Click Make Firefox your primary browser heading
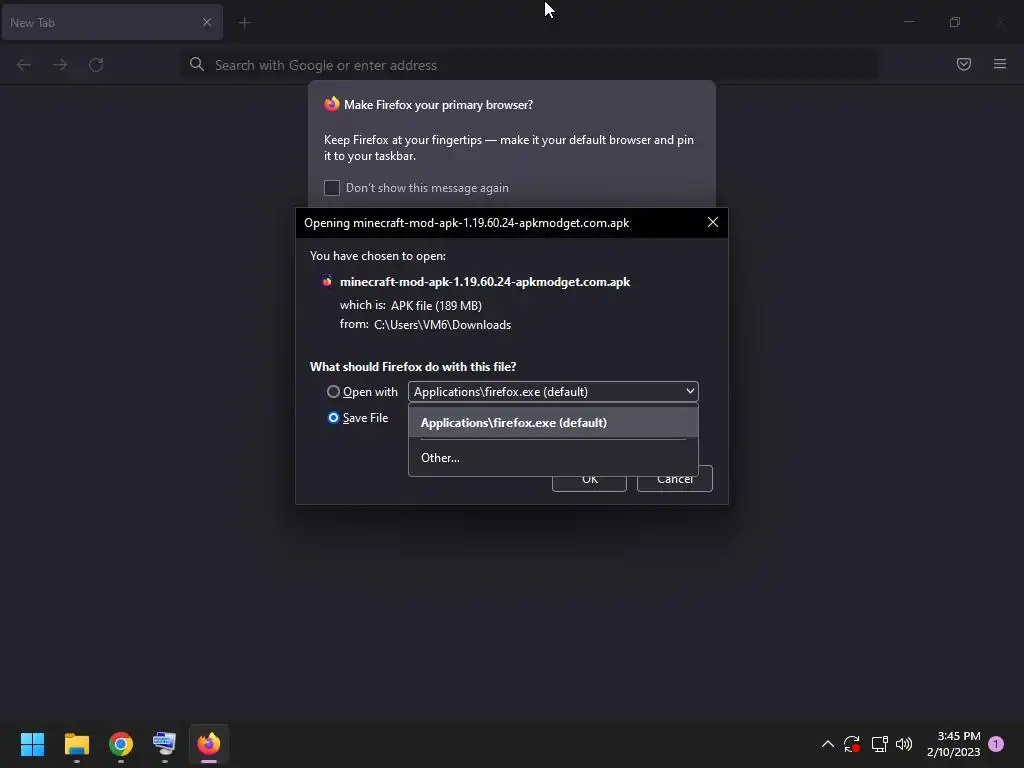Image resolution: width=1024 pixels, height=768 pixels. 438,105
